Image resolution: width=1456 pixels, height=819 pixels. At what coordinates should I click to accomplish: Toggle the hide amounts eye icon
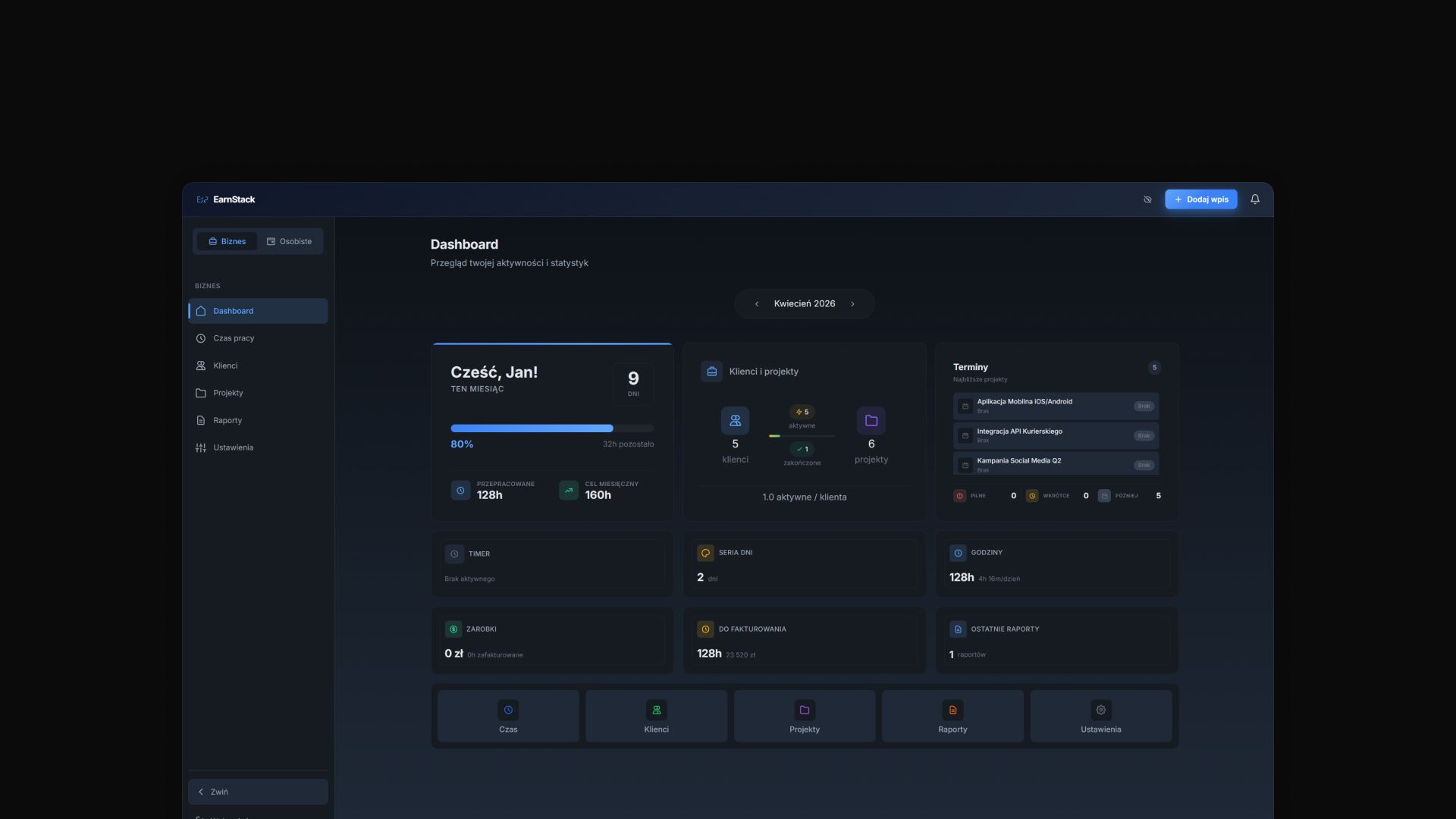(1147, 199)
